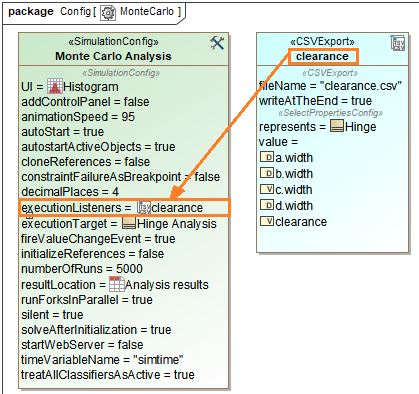Click the block icon before Hinge Analysis

129,223
